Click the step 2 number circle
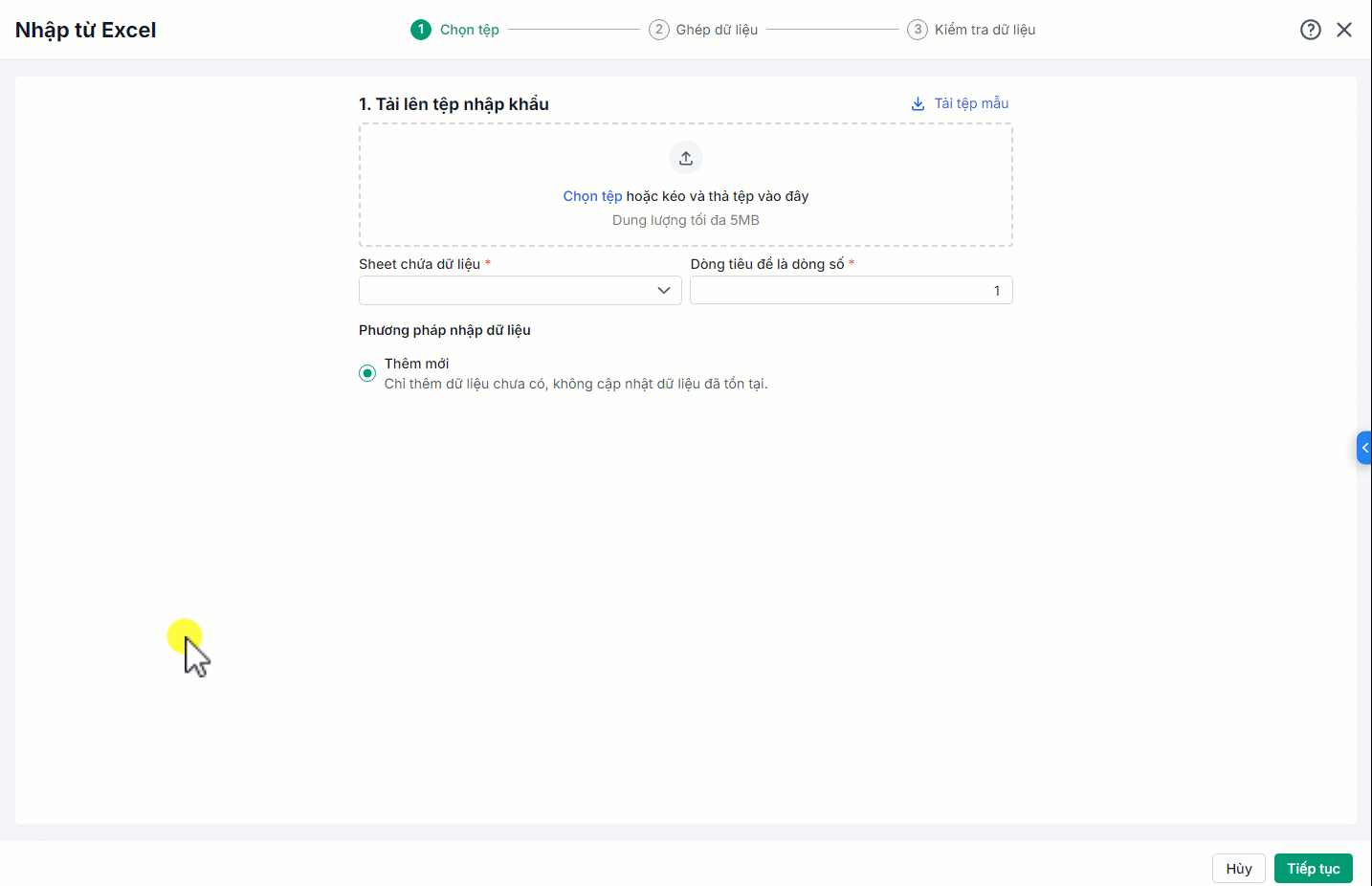The width and height of the screenshot is (1372, 886). (x=659, y=30)
